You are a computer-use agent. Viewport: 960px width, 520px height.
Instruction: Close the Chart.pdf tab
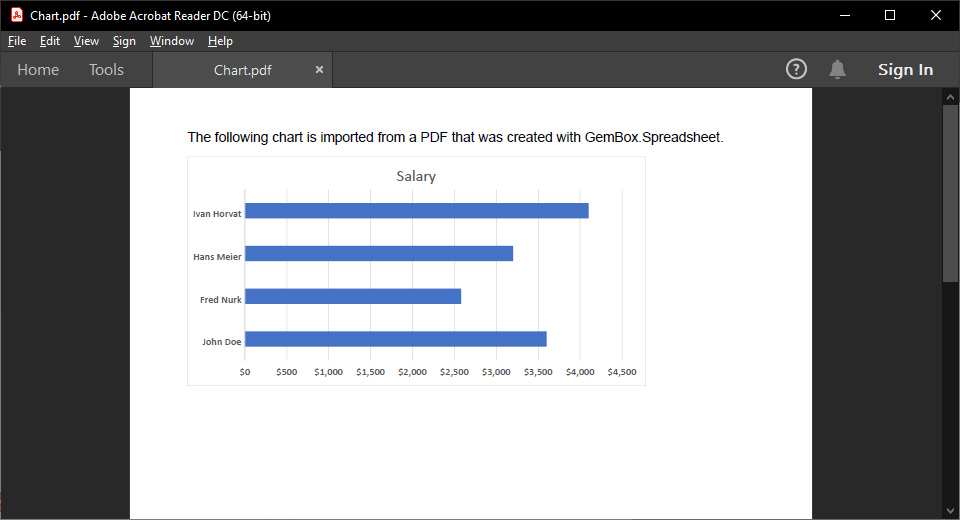tap(320, 70)
